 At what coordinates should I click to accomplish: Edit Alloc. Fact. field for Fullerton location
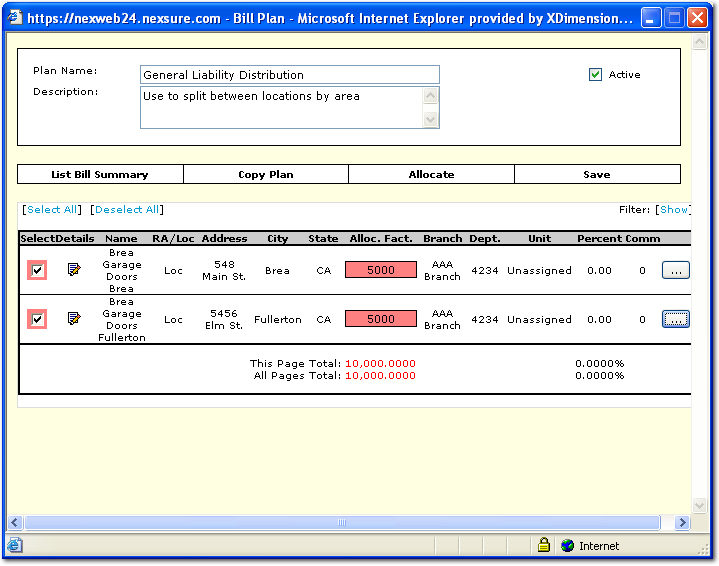tap(381, 319)
